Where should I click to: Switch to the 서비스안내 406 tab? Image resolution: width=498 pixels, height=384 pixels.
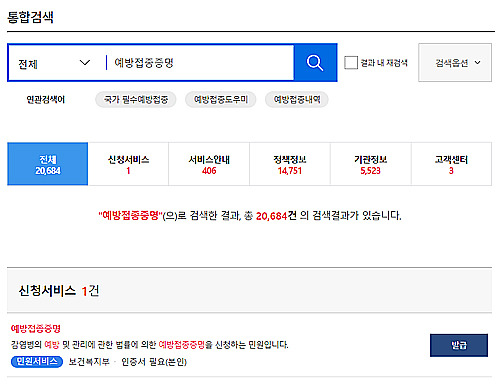[x=209, y=164]
